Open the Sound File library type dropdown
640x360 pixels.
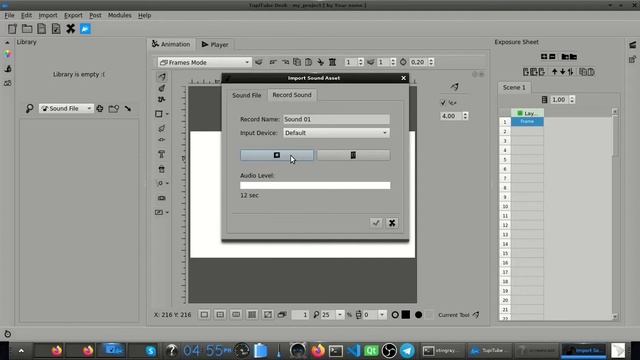coord(66,109)
